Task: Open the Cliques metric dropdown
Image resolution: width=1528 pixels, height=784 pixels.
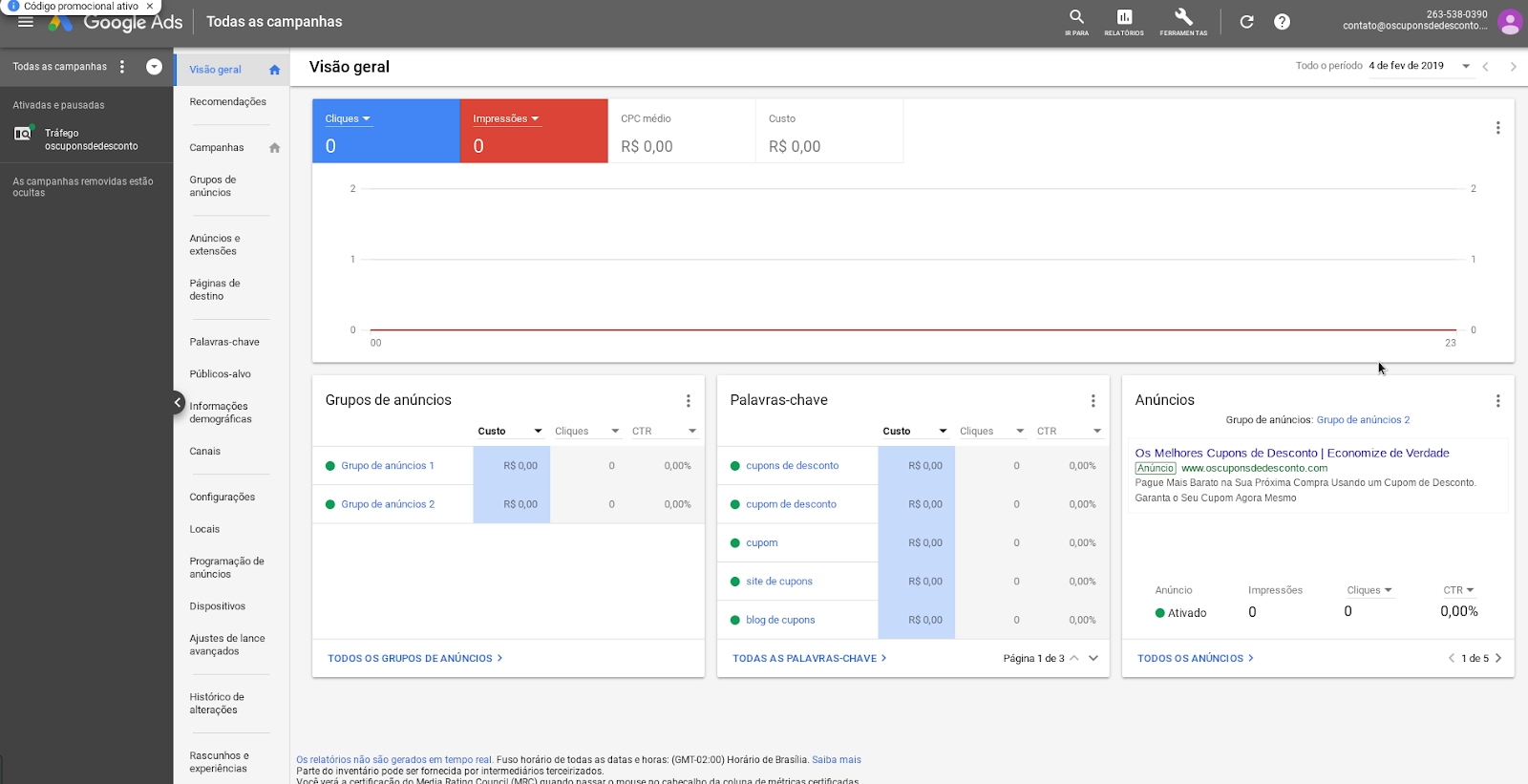Action: [x=348, y=119]
